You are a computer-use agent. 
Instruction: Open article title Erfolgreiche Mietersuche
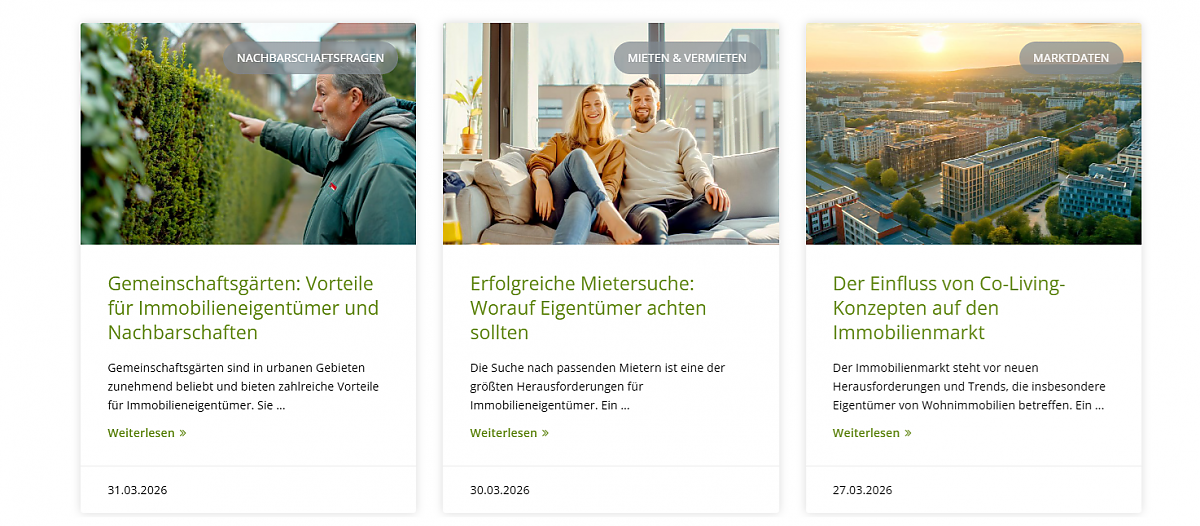[588, 308]
